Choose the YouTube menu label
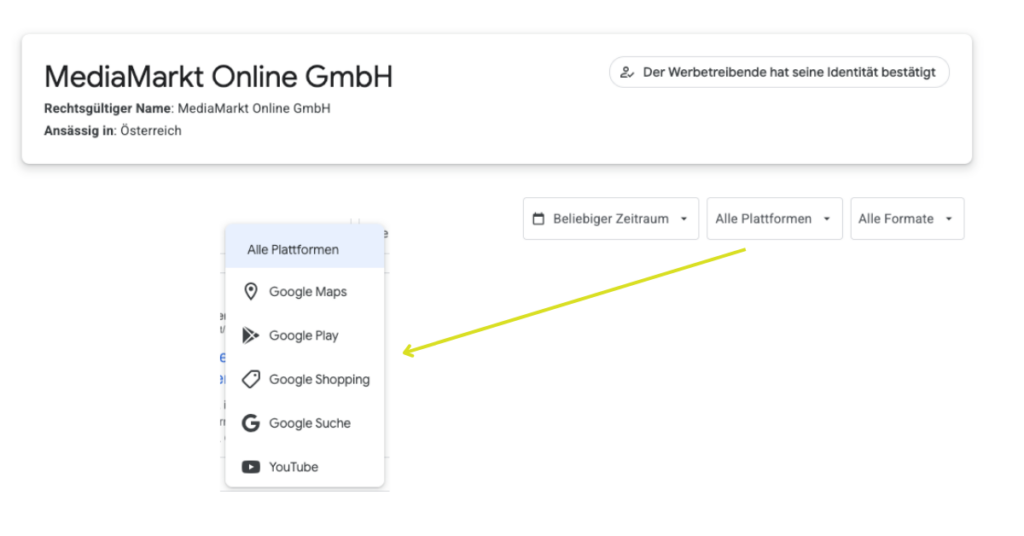This screenshot has height=536, width=1024. (x=293, y=467)
